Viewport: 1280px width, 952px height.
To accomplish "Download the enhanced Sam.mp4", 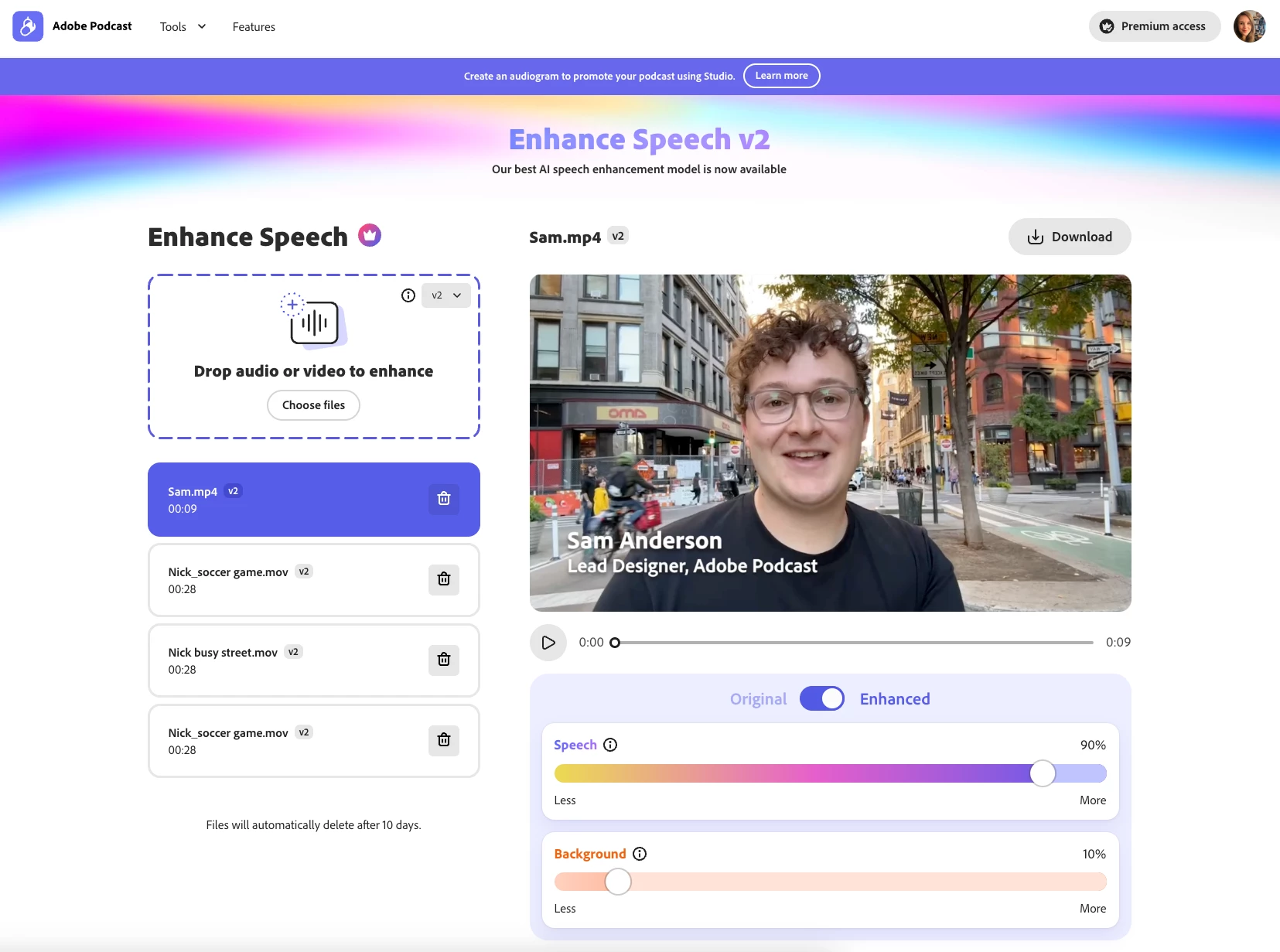I will point(1070,237).
